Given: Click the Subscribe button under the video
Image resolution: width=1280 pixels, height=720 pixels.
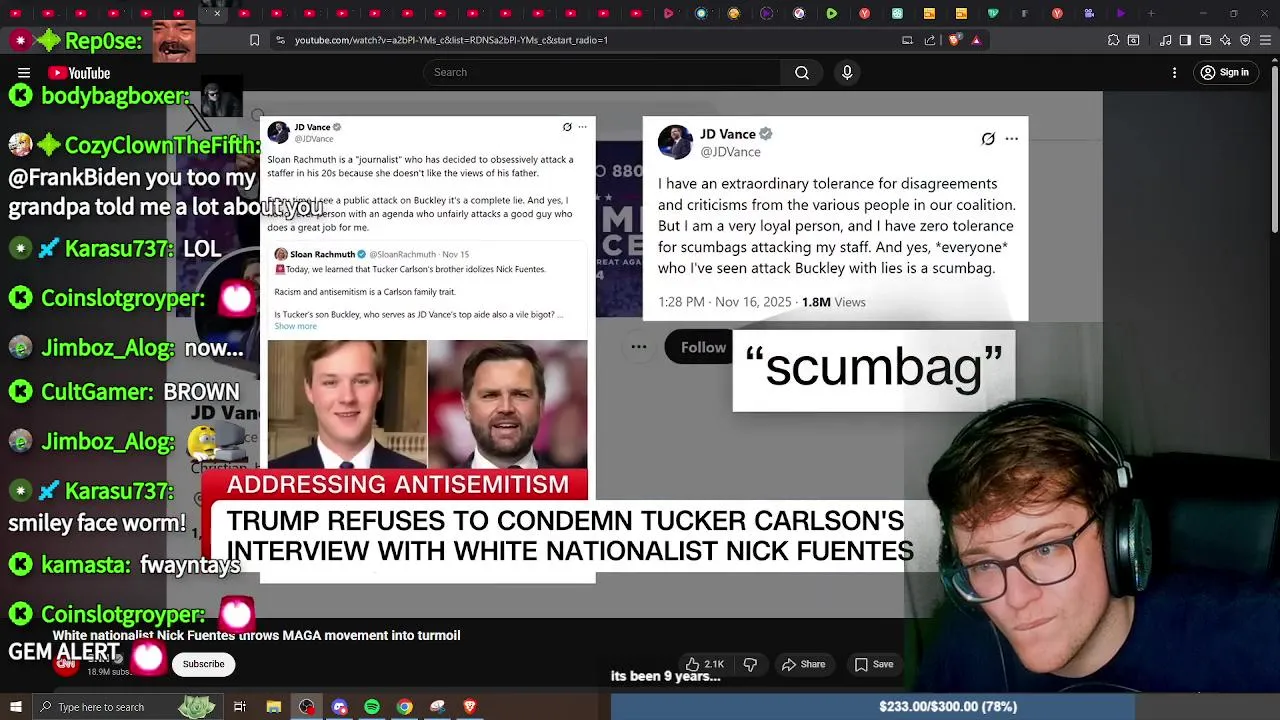Looking at the screenshot, I should (203, 664).
